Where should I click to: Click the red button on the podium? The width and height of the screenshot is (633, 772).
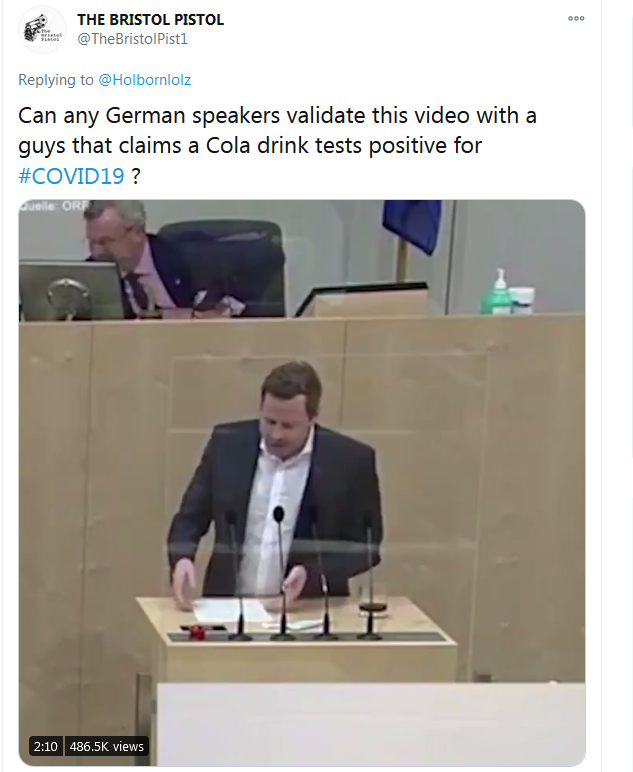tap(197, 632)
